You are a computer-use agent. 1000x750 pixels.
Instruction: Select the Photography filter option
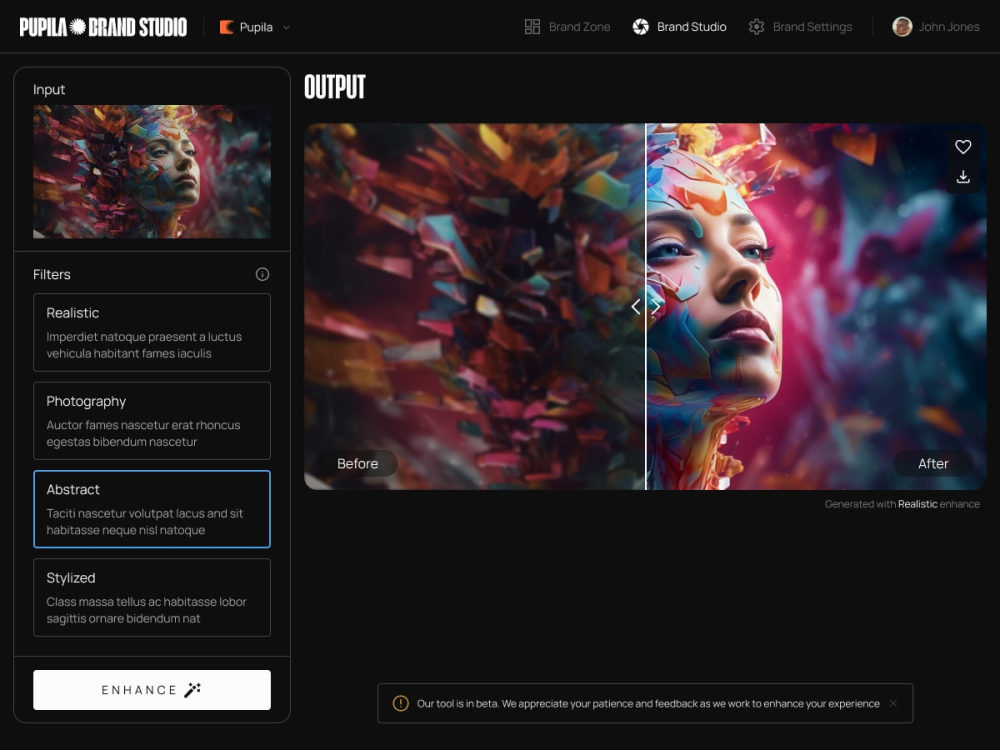tap(152, 421)
